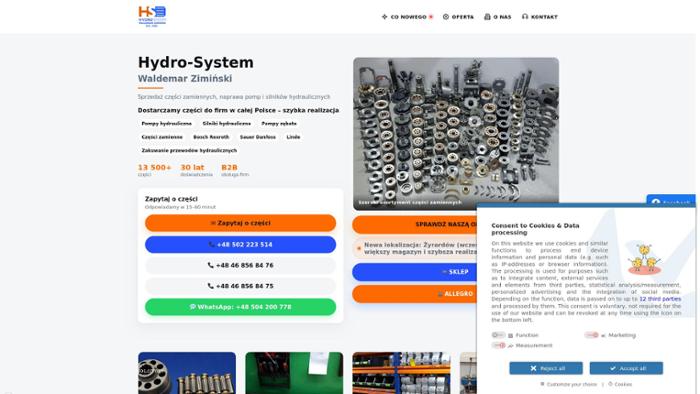
Task: Open the Kontakt menu item
Action: tap(540, 17)
